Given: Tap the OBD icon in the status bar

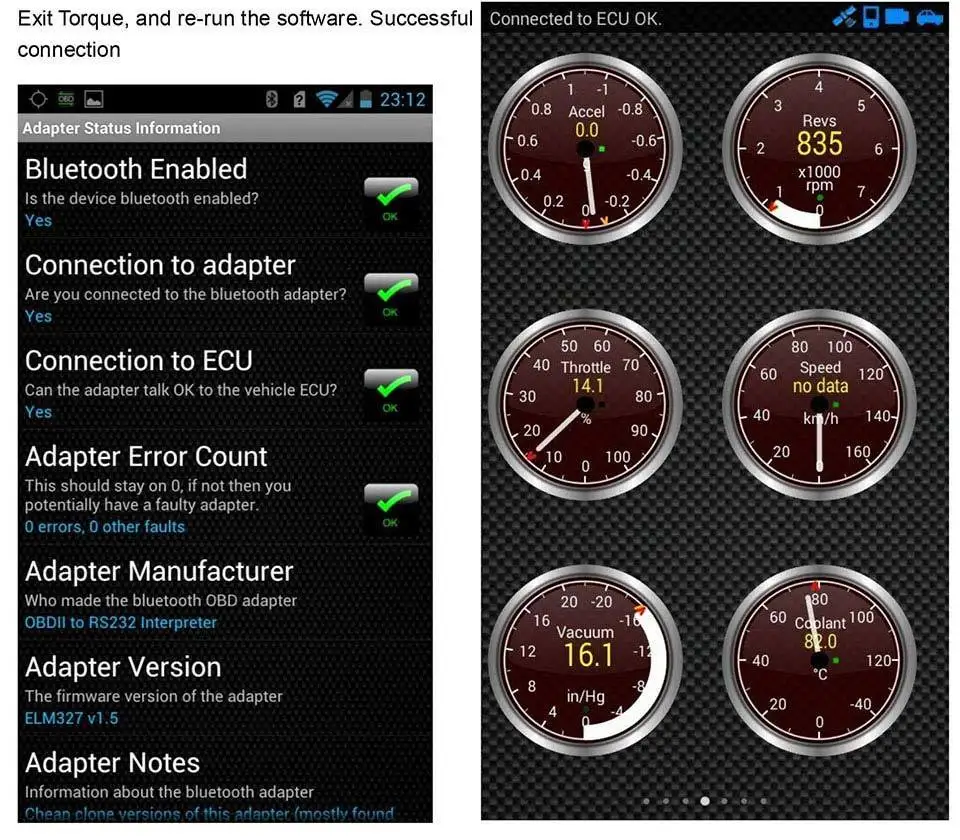Looking at the screenshot, I should coord(66,99).
